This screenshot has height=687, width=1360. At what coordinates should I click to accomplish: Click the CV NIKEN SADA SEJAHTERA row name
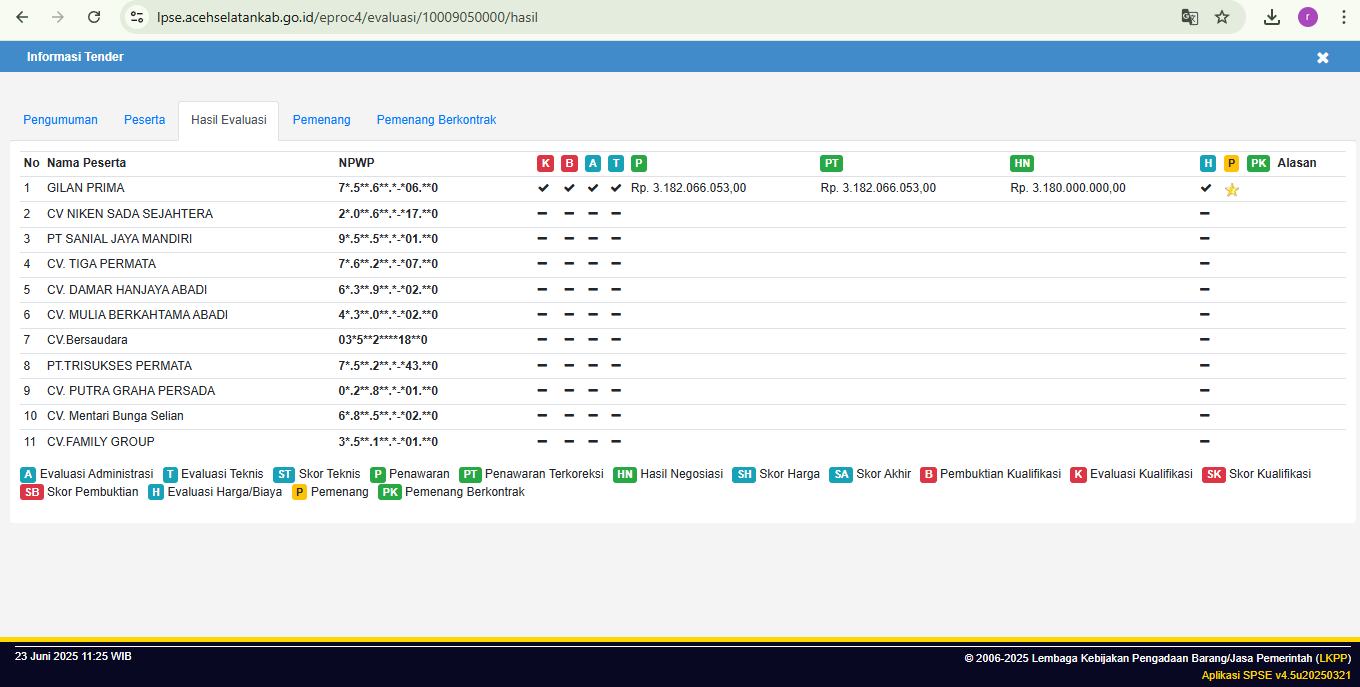pyautogui.click(x=129, y=214)
